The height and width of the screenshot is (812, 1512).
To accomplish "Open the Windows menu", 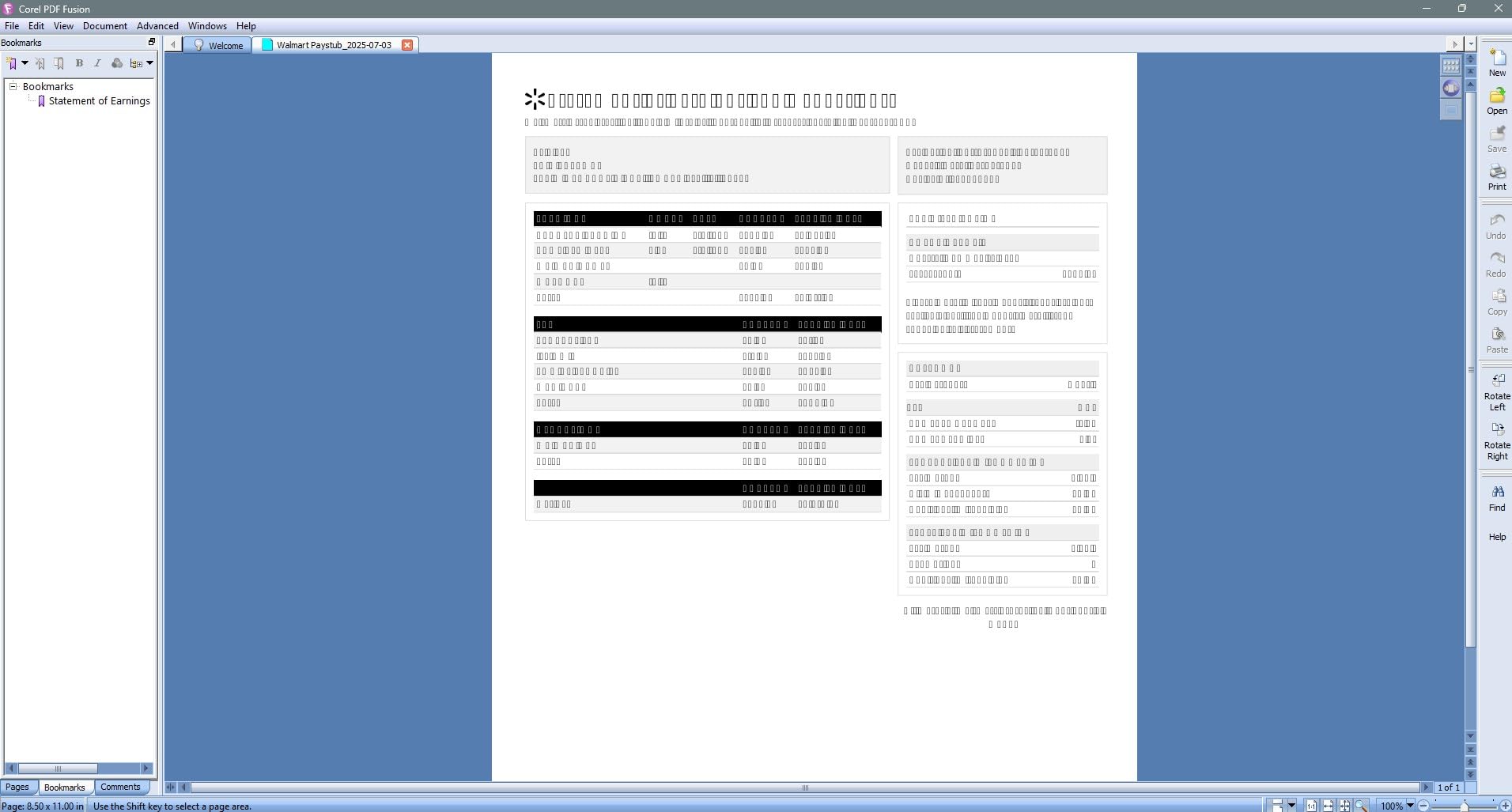I will click(x=207, y=26).
